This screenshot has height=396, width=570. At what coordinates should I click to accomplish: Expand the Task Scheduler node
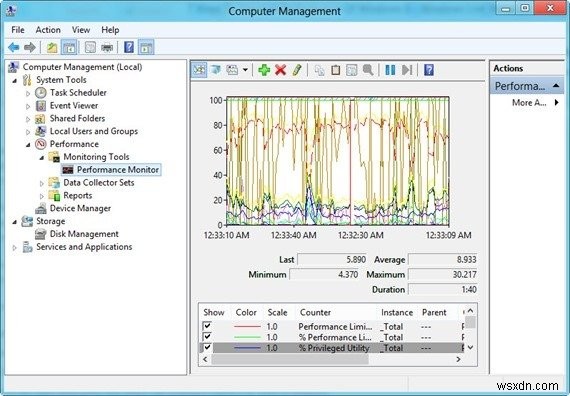28,93
